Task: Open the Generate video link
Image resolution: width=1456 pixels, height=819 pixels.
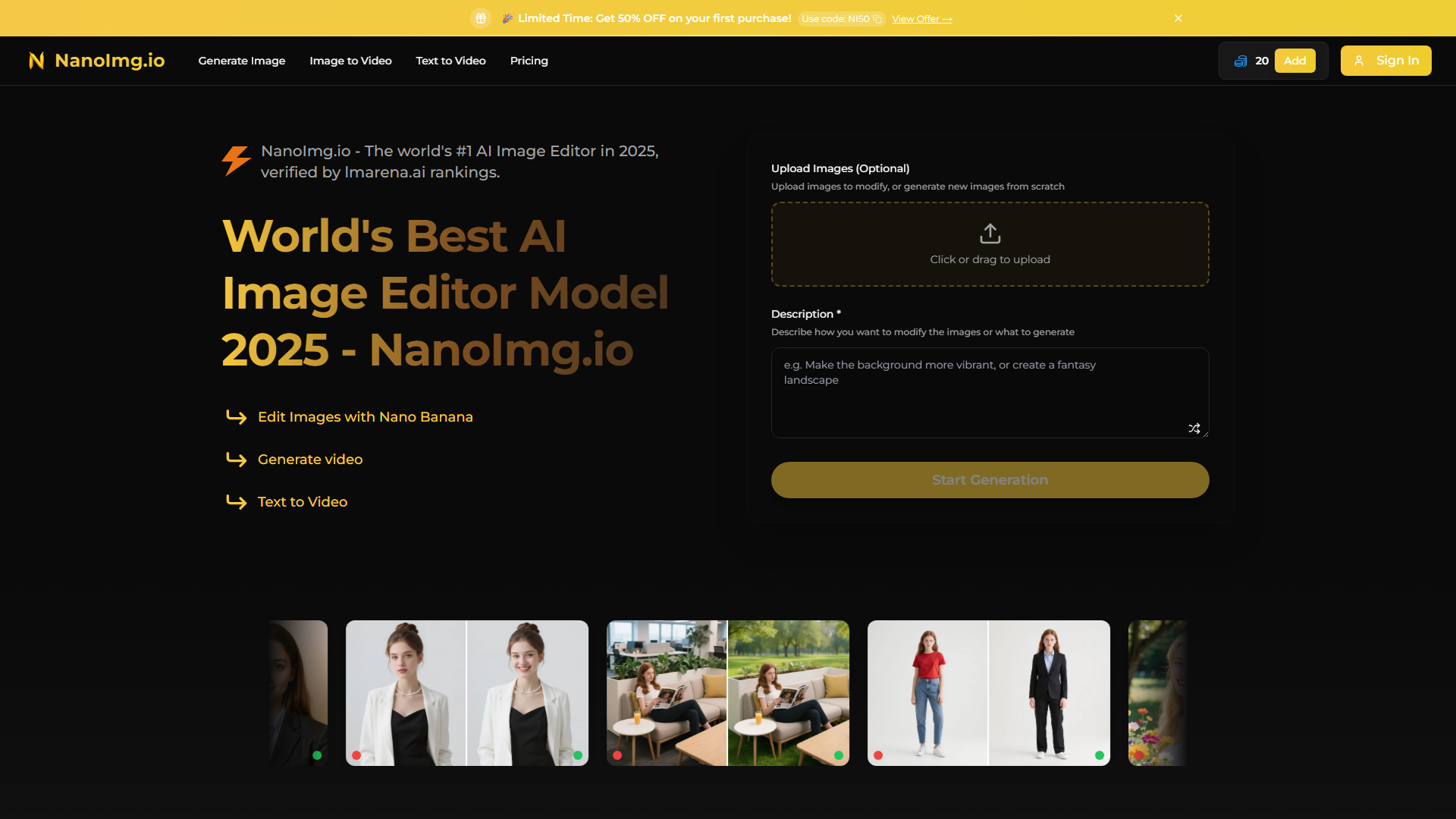Action: [x=310, y=460]
